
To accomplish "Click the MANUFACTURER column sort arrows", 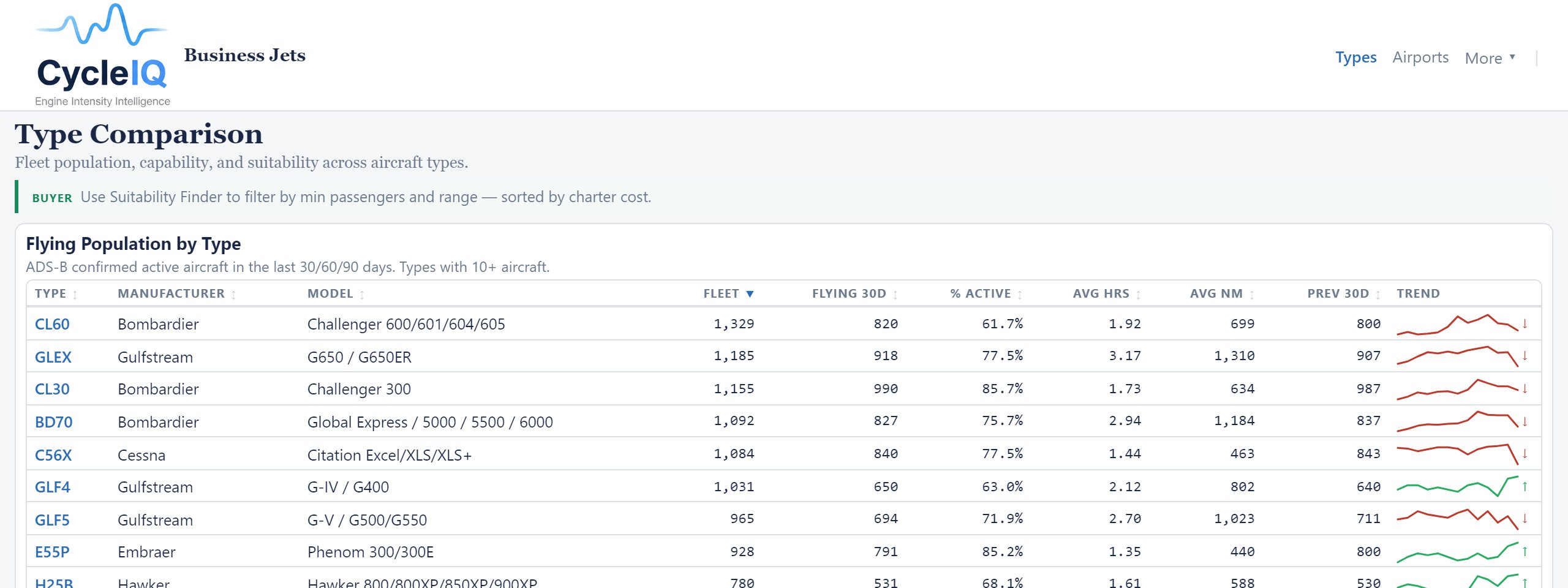I will 233,295.
